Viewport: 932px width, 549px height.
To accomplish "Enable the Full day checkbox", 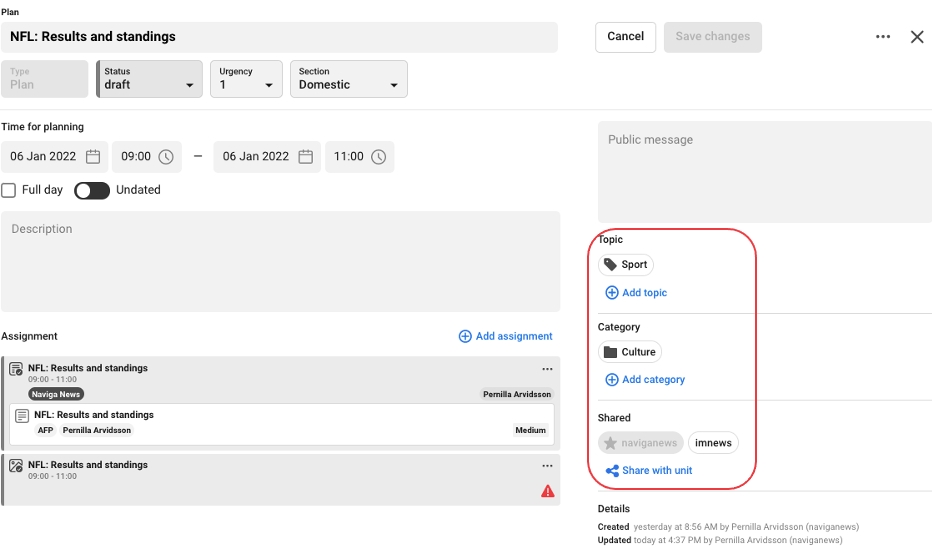I will click(9, 190).
